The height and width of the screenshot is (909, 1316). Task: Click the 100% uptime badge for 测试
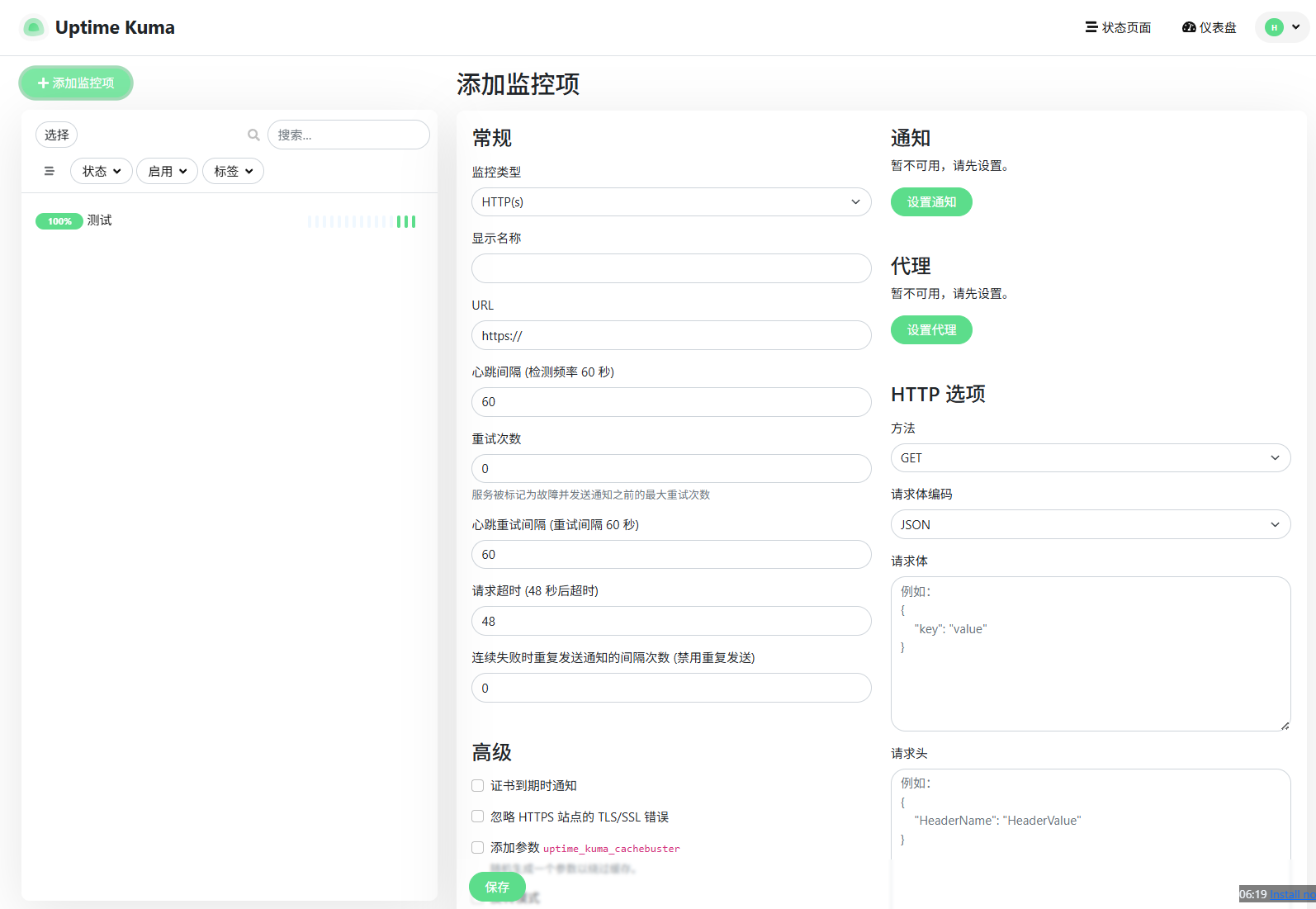(59, 221)
